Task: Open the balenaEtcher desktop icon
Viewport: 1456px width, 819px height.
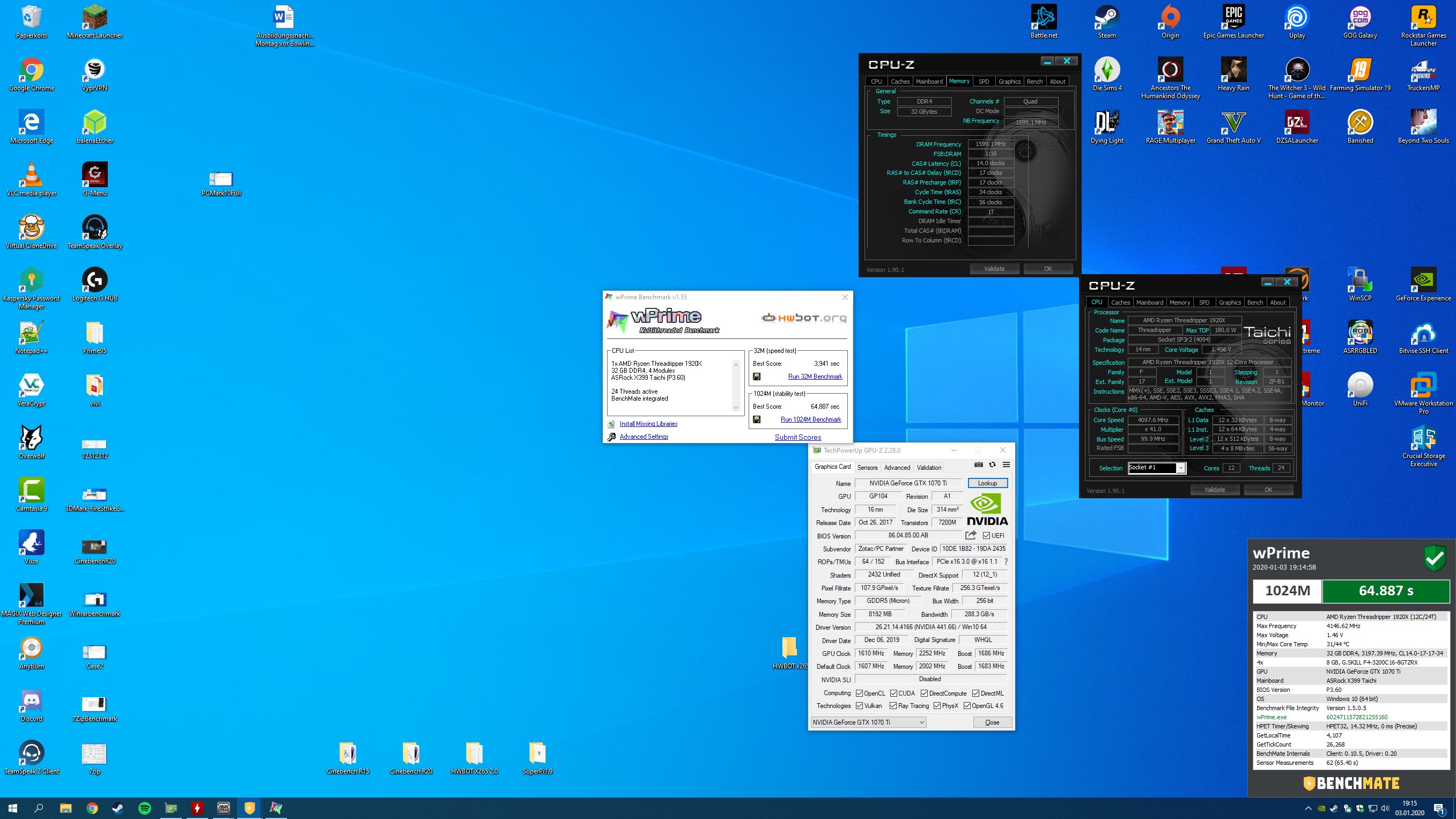Action: coord(94,128)
